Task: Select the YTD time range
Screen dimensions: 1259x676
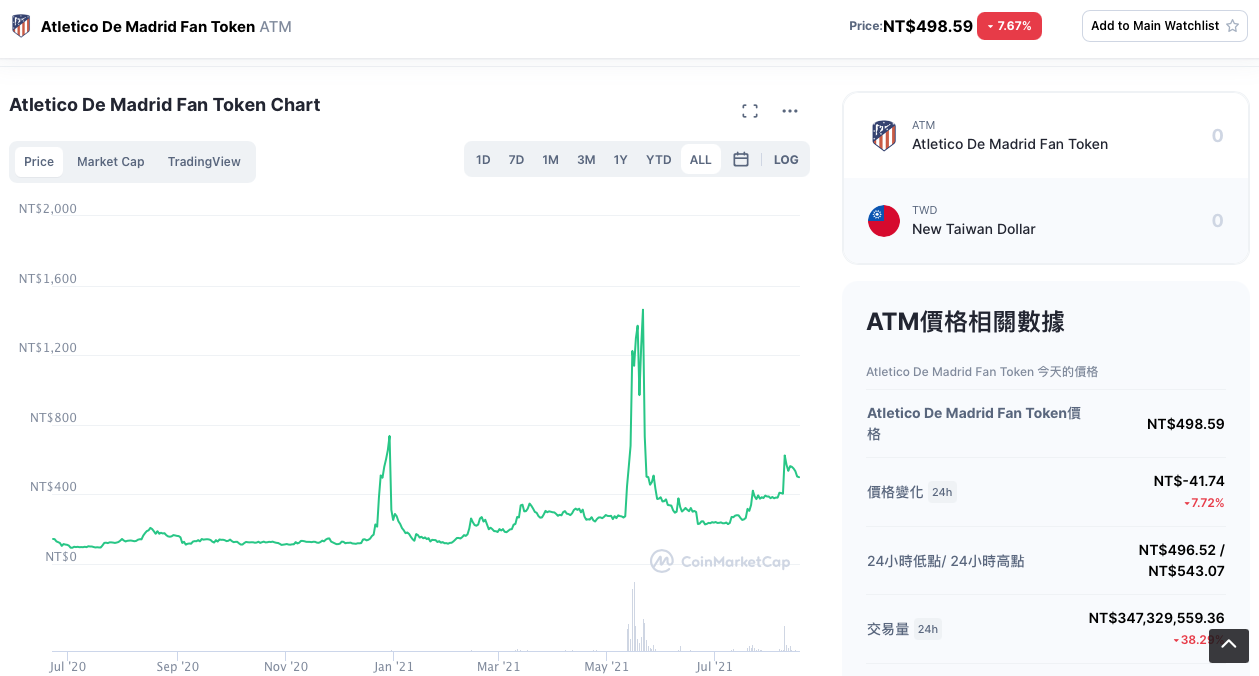Action: (659, 159)
